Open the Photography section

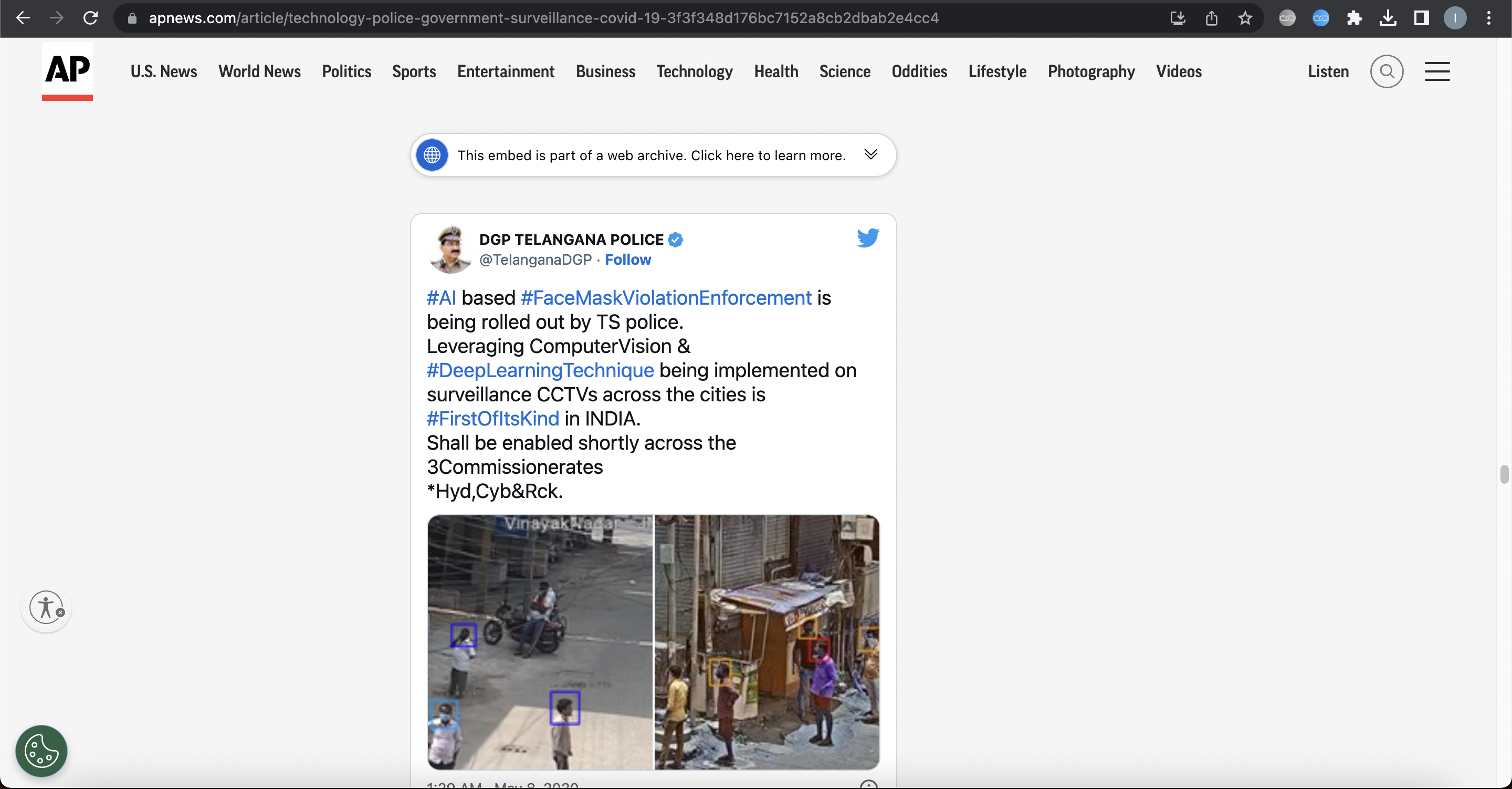click(x=1091, y=71)
